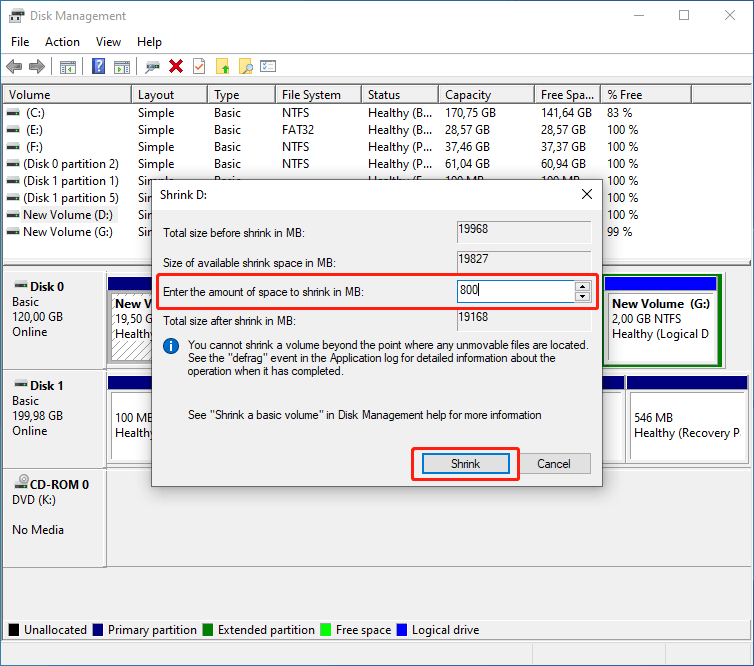Toggle the action pane toolbar icon
Viewport: 754px width, 666px height.
pyautogui.click(x=122, y=67)
